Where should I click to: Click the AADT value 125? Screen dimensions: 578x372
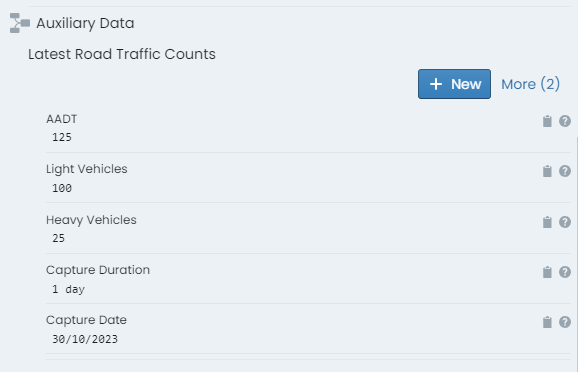pyautogui.click(x=62, y=137)
